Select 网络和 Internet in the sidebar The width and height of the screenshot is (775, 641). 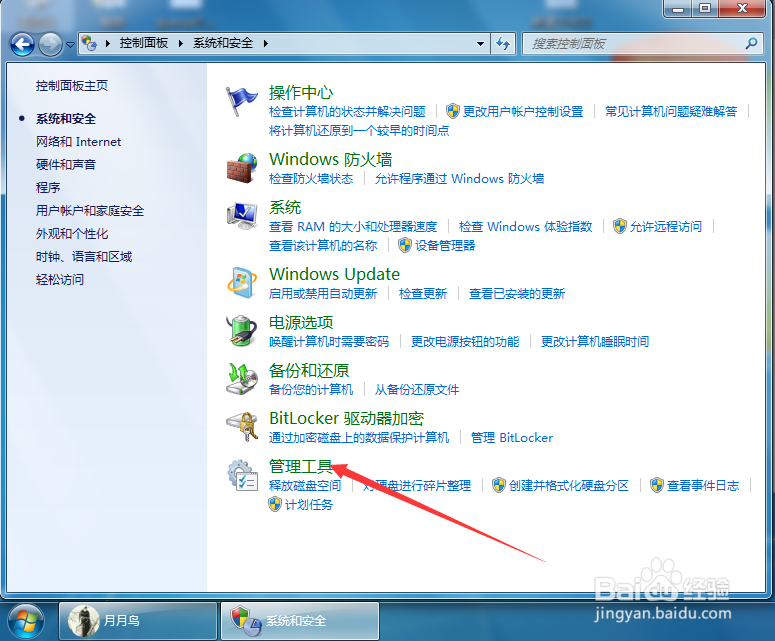coord(78,142)
